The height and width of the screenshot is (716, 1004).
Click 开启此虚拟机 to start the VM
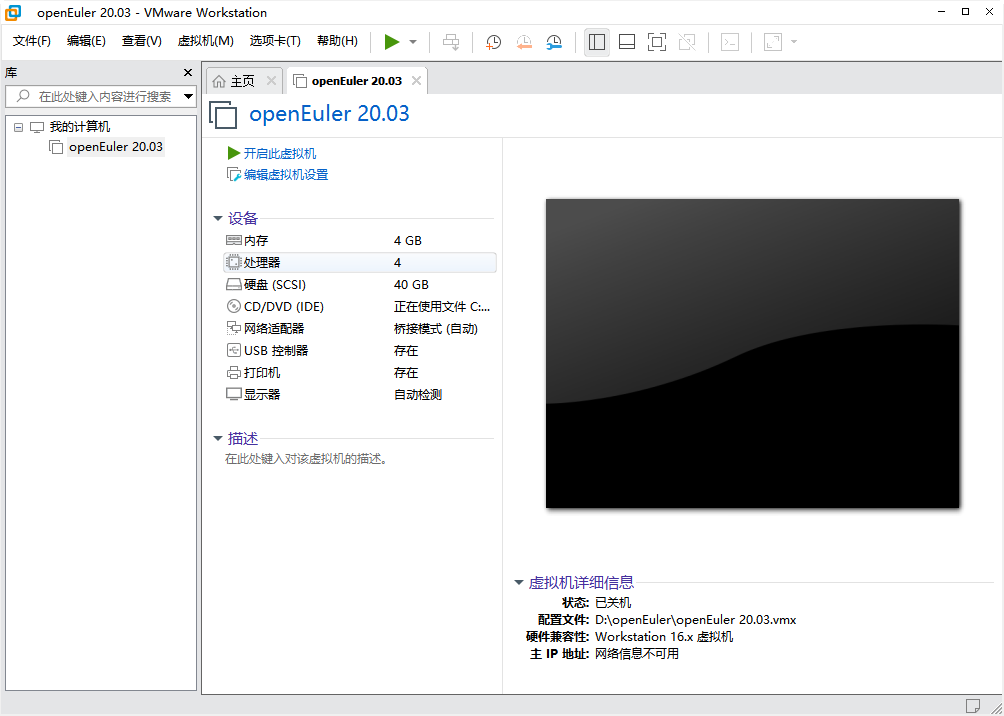(279, 153)
